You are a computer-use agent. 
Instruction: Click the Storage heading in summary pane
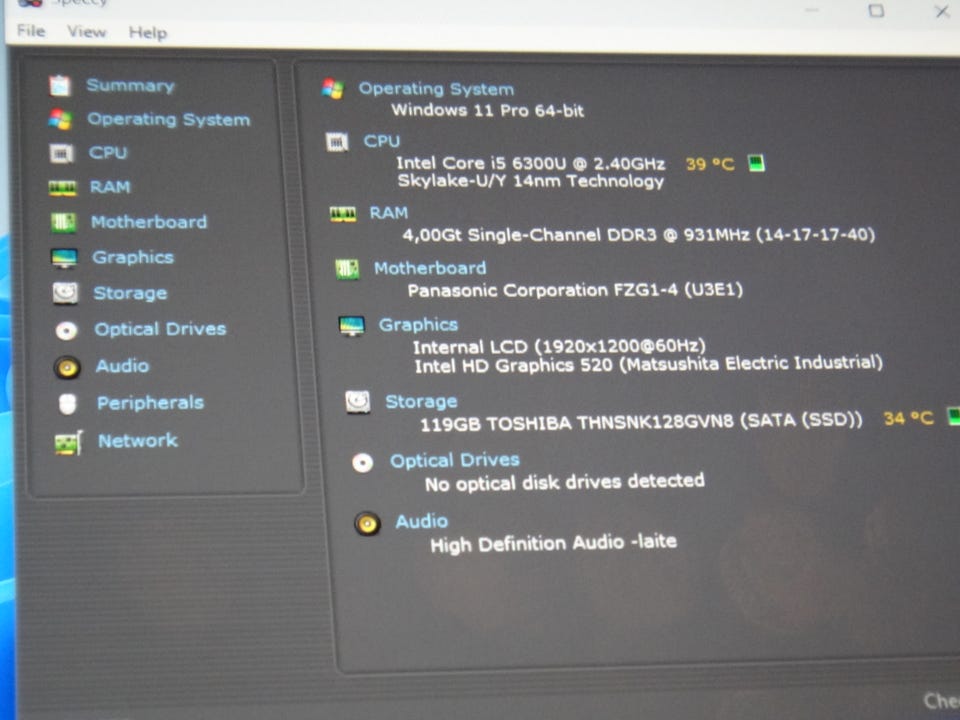(x=421, y=402)
